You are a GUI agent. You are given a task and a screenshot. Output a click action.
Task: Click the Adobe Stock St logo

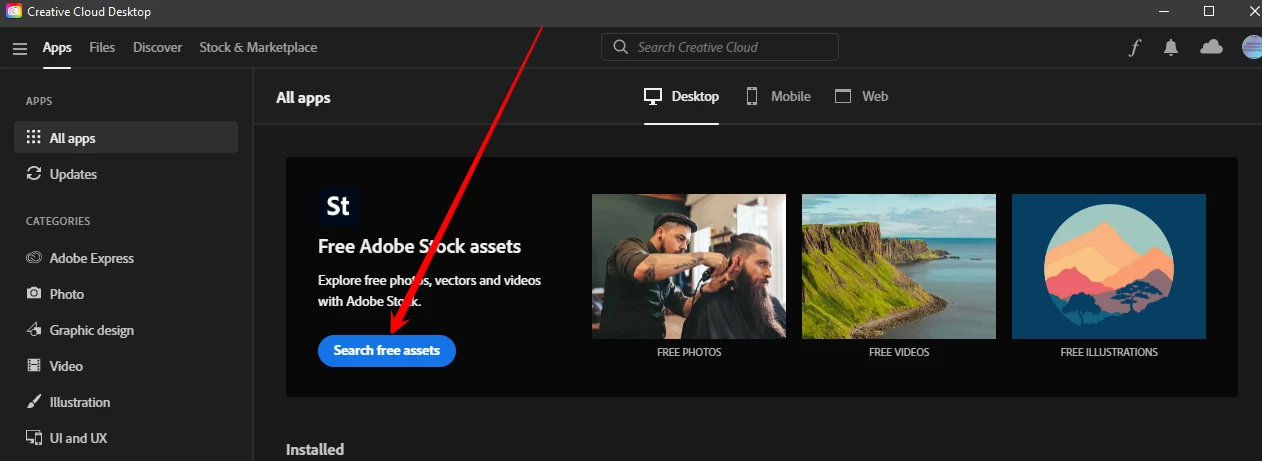coord(338,206)
